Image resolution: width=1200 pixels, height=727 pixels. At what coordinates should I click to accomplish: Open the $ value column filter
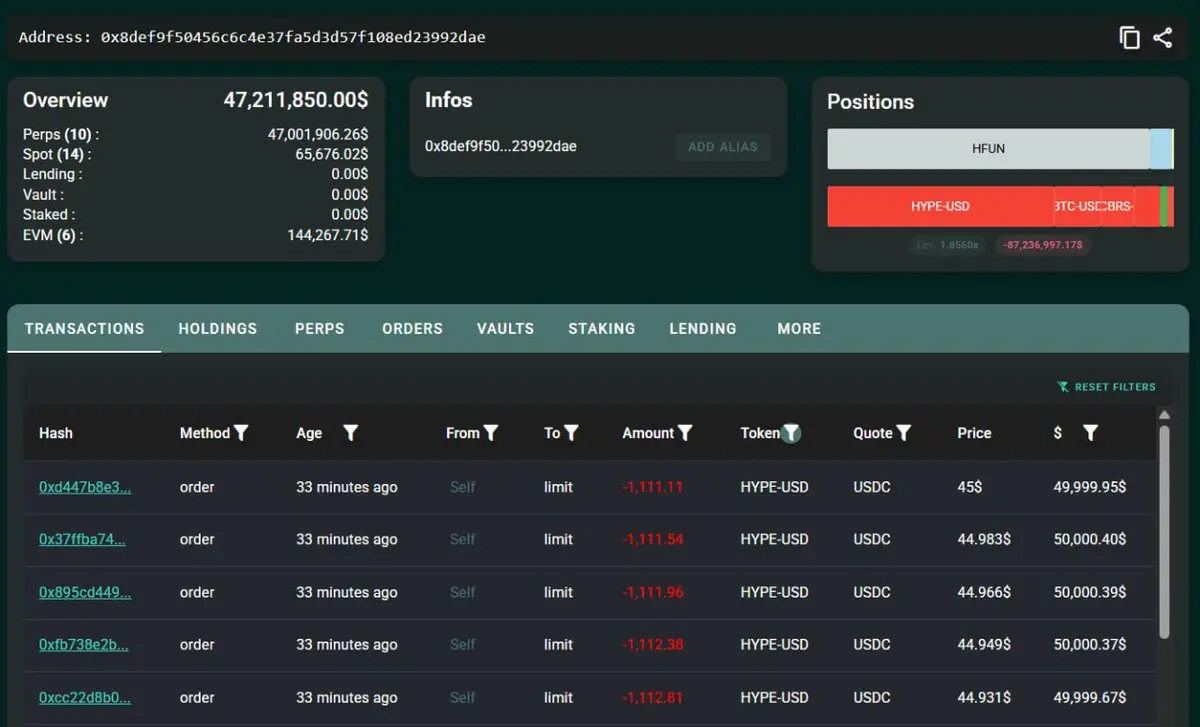[x=1091, y=433]
